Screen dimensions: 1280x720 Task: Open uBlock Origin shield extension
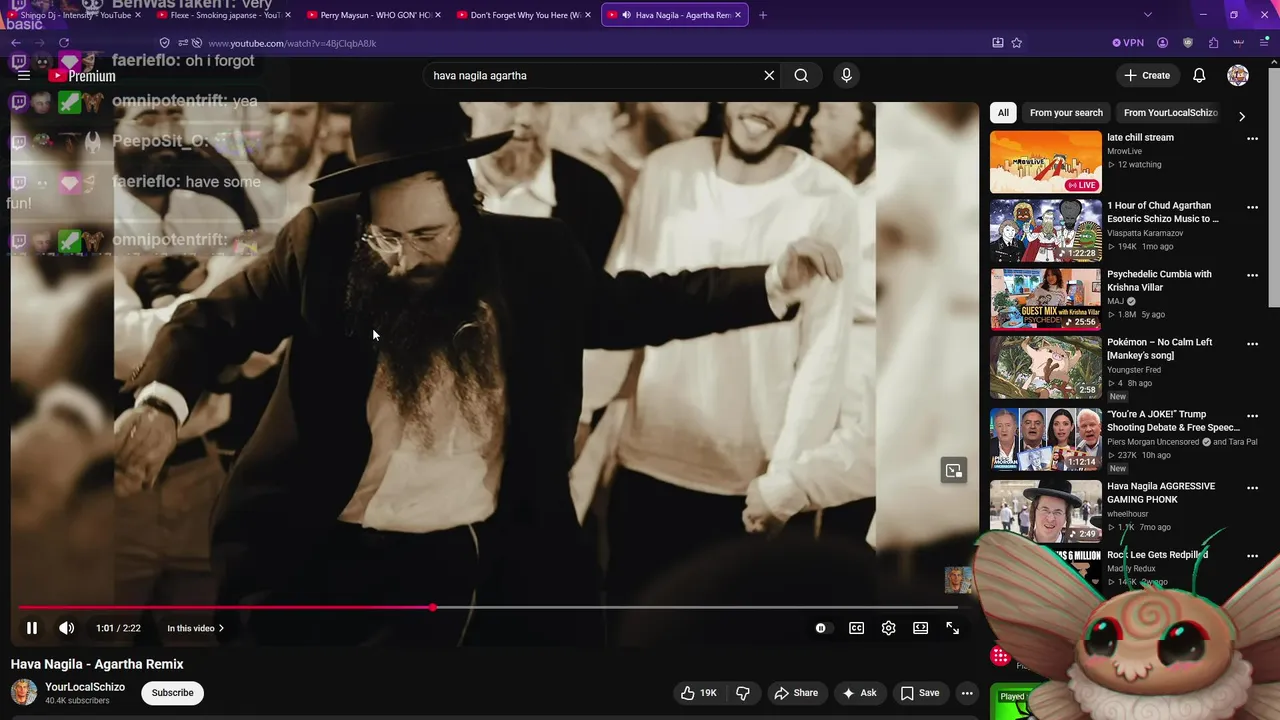point(1188,43)
